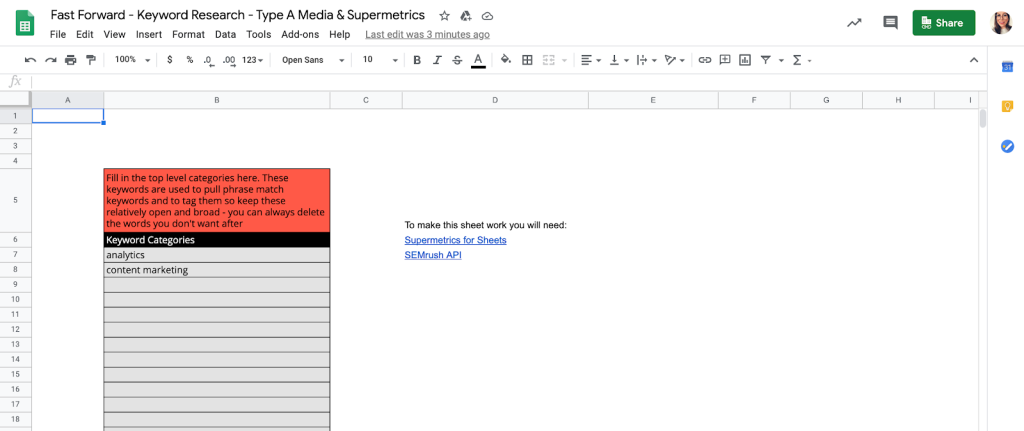Click the Insert chart icon

pyautogui.click(x=745, y=60)
